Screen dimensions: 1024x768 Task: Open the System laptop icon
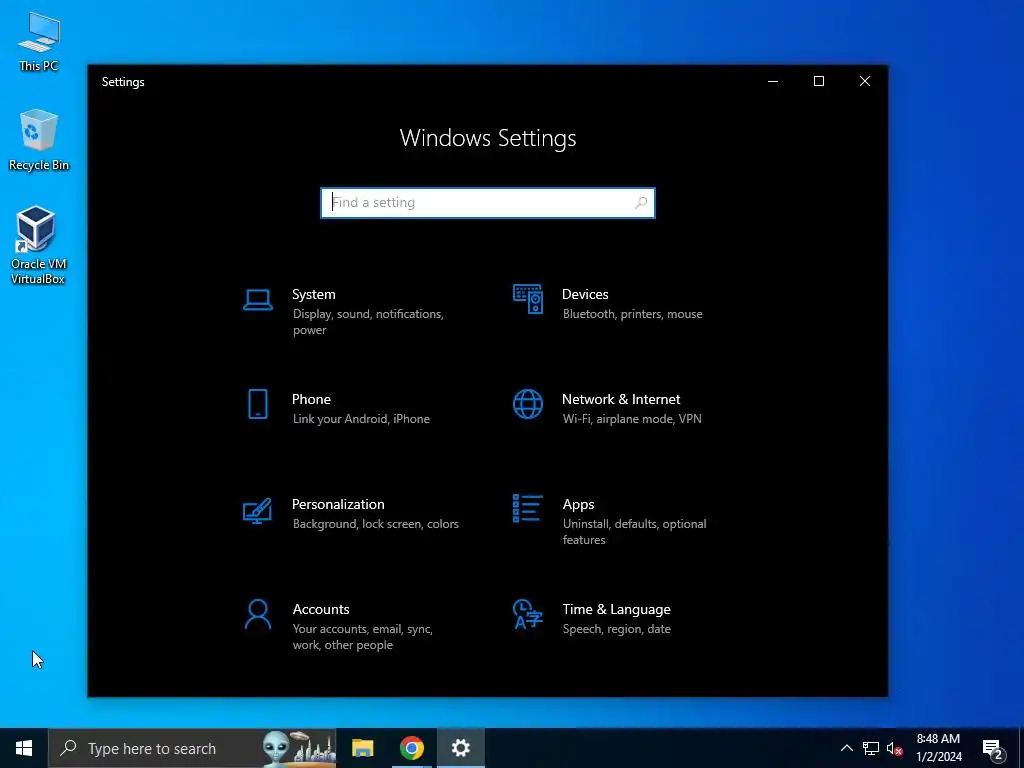click(257, 300)
